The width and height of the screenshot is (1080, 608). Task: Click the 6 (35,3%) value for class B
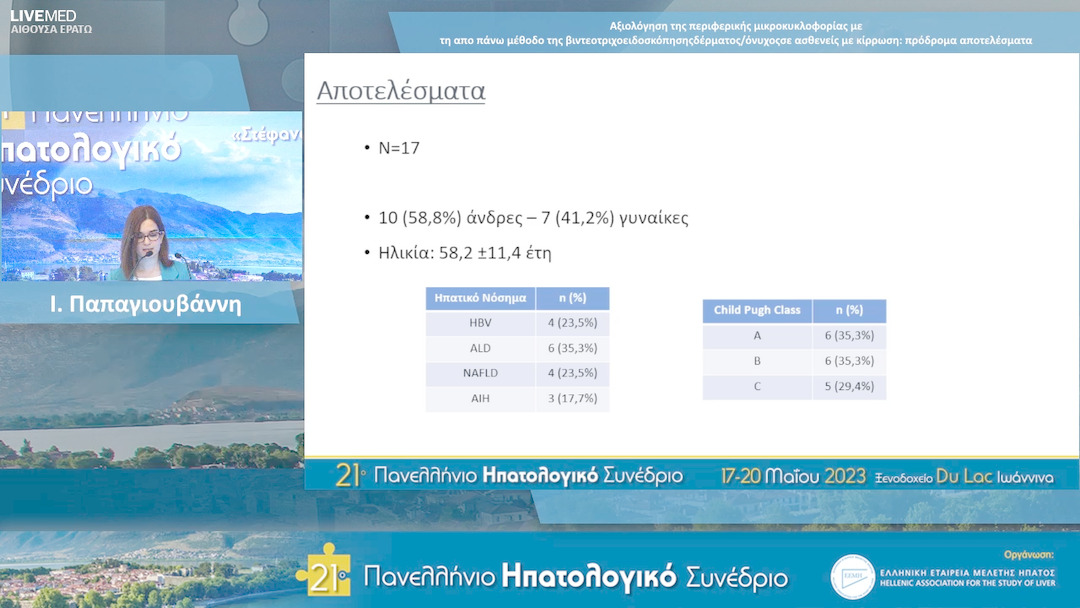(x=849, y=361)
